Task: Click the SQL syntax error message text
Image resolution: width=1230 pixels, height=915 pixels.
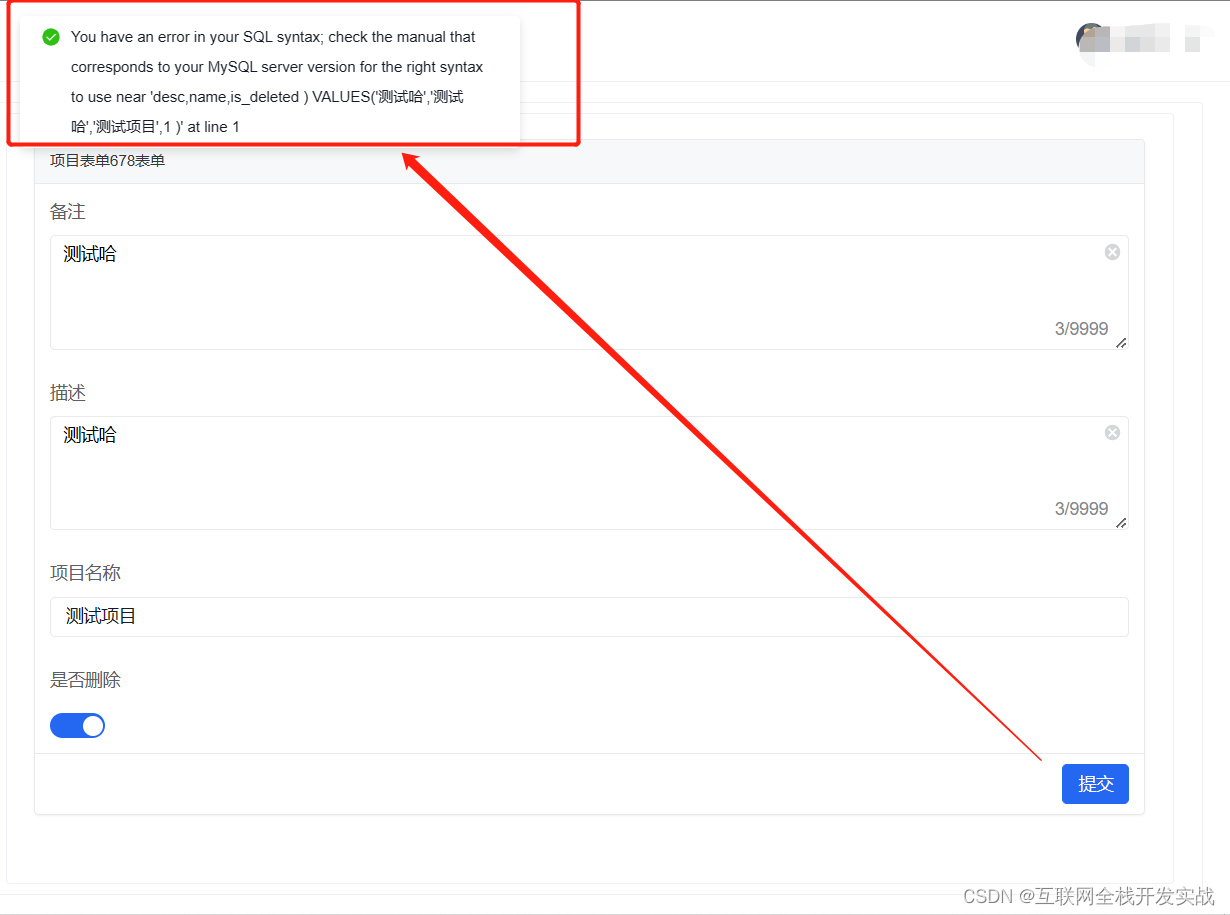Action: 277,82
